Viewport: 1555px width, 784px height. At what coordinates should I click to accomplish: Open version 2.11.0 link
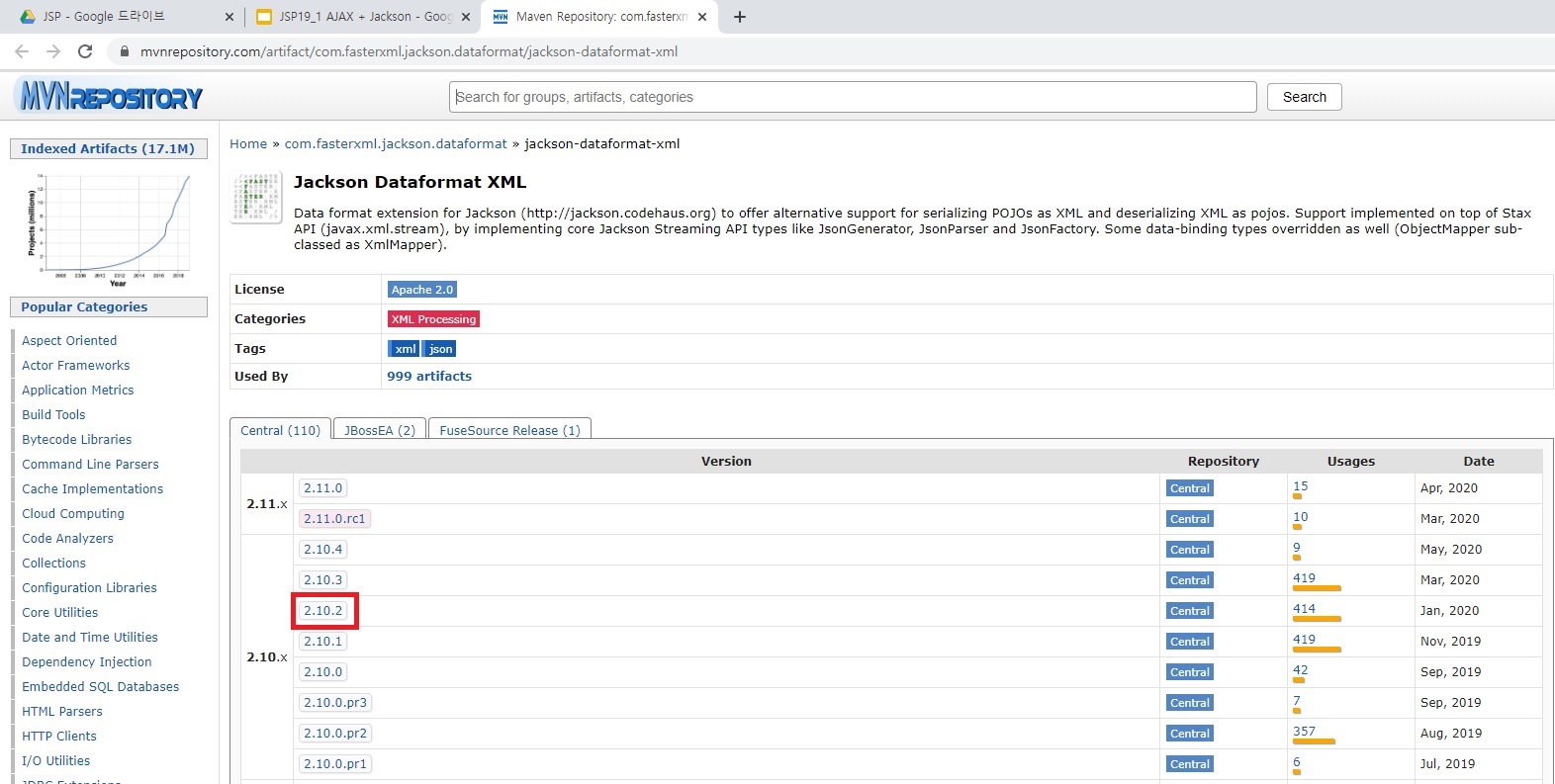tap(322, 488)
